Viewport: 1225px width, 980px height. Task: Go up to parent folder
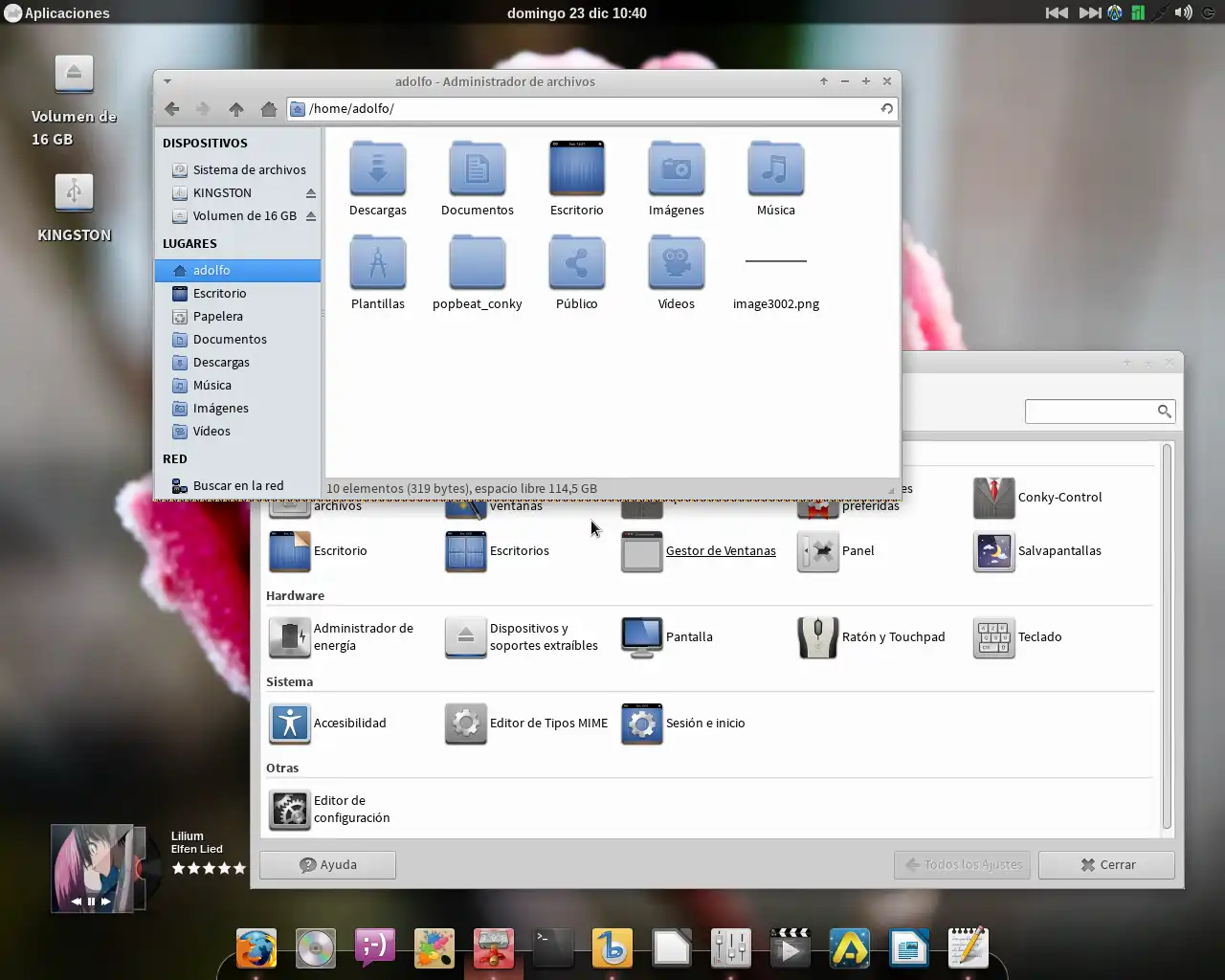pyautogui.click(x=236, y=109)
